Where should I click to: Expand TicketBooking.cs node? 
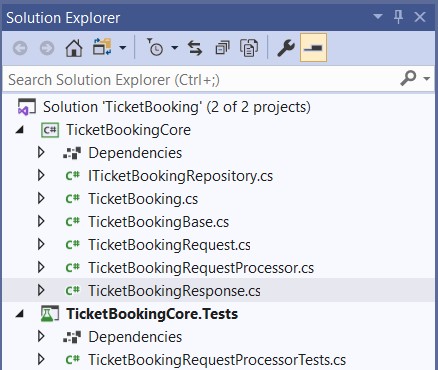41,199
